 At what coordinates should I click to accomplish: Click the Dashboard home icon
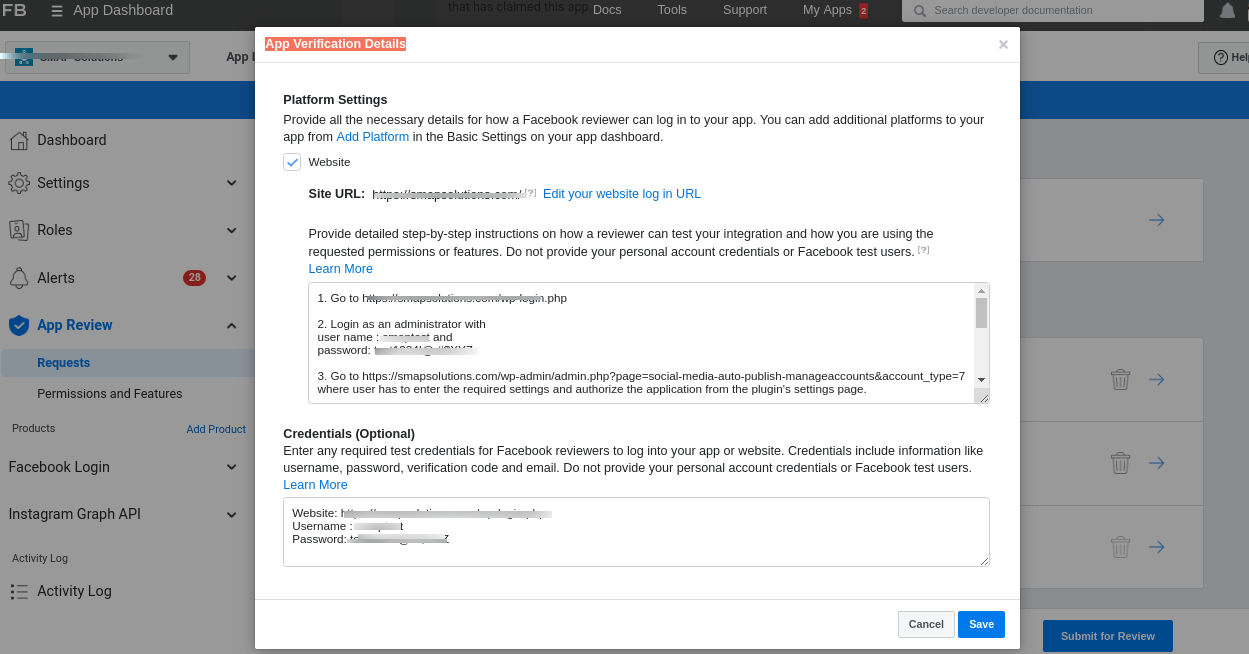[19, 140]
